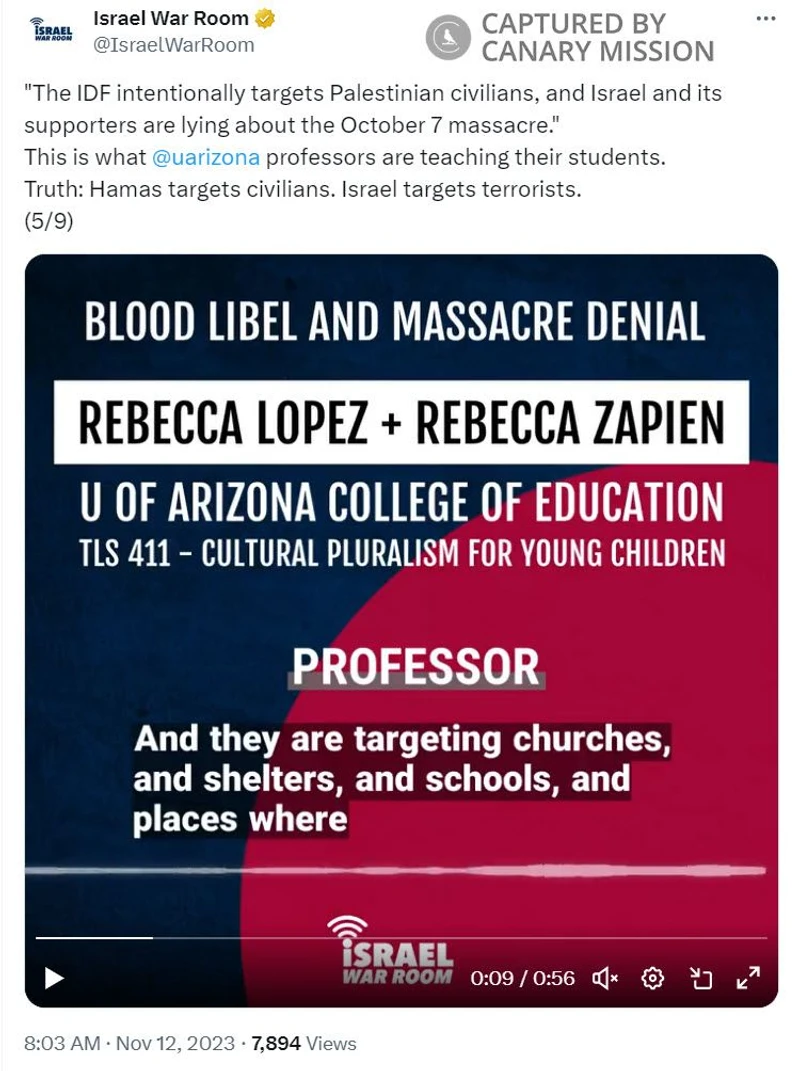Click the 'Captured by Canary Mission' text
Screen dimensions: 800x1071
click(597, 37)
